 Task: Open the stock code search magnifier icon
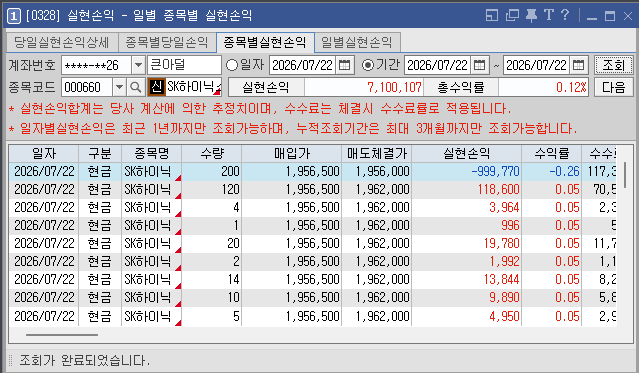[136, 87]
